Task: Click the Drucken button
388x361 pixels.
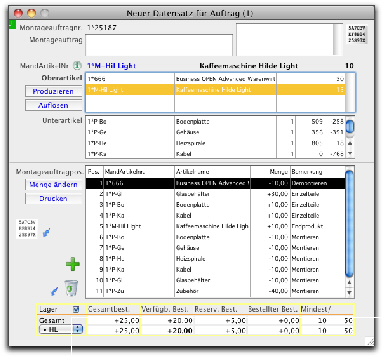Action: [53, 198]
